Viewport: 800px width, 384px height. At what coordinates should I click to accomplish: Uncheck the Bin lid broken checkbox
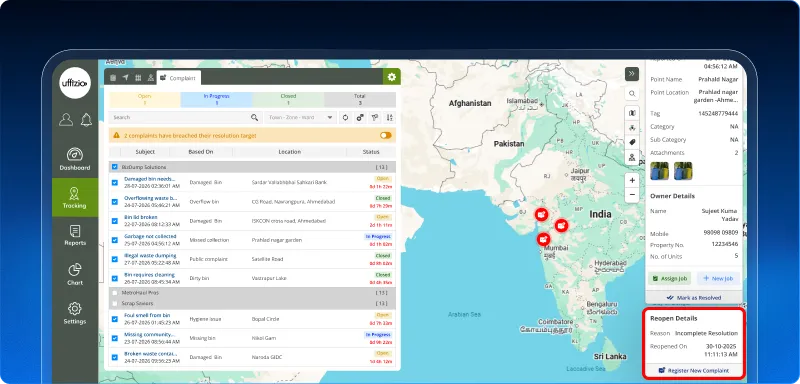click(114, 221)
